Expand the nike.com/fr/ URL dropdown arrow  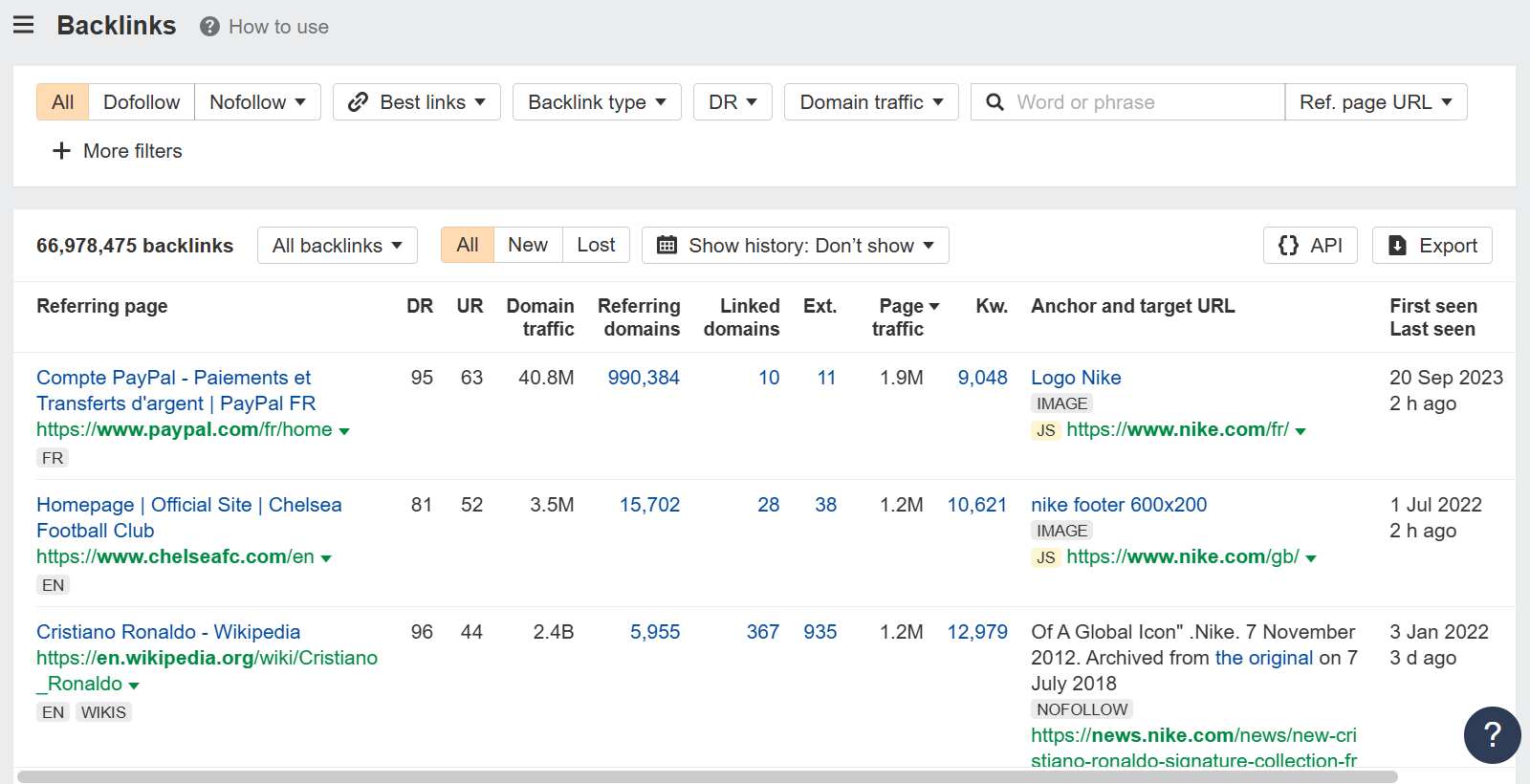click(x=1300, y=431)
